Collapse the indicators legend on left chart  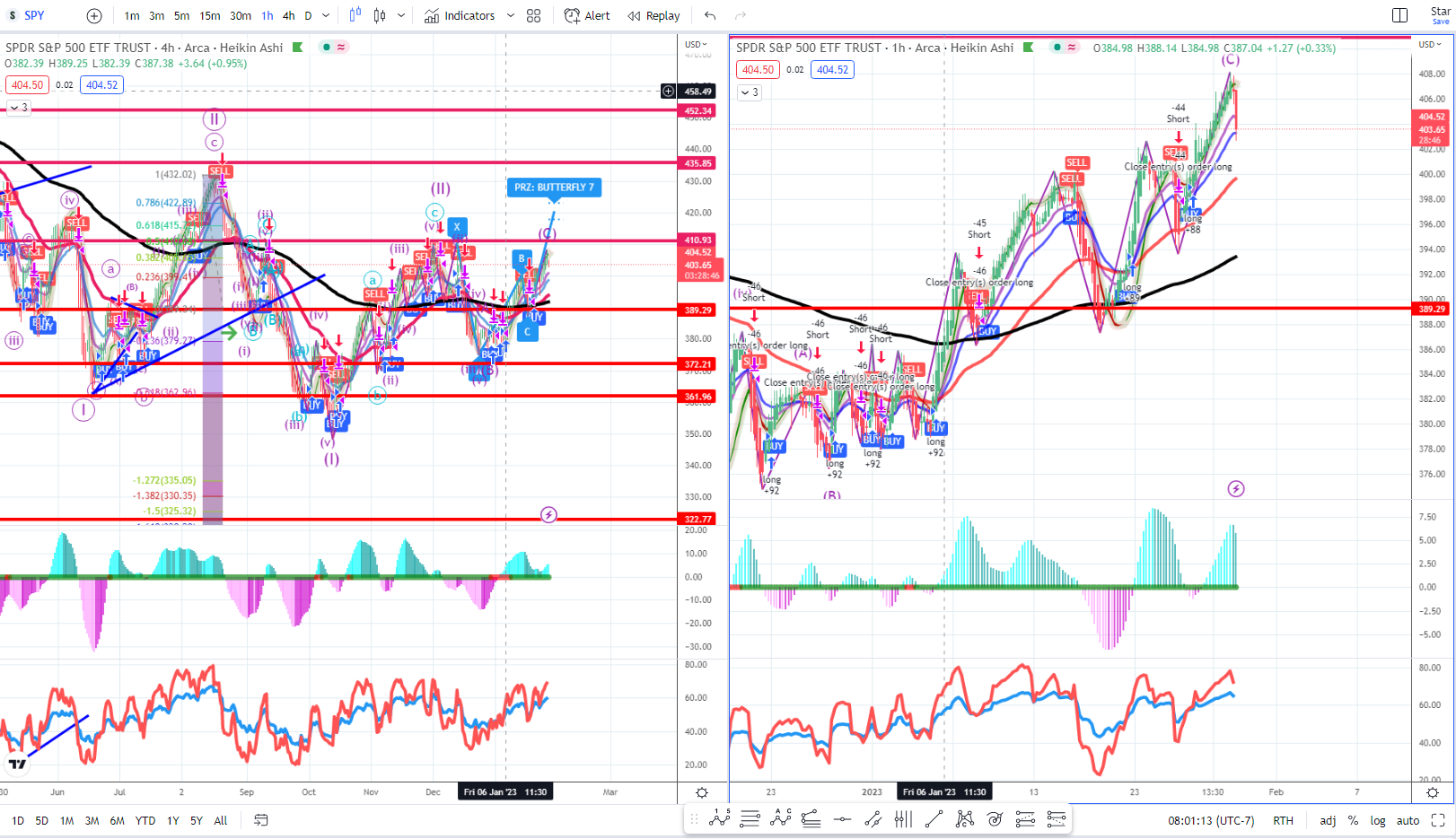click(x=18, y=108)
